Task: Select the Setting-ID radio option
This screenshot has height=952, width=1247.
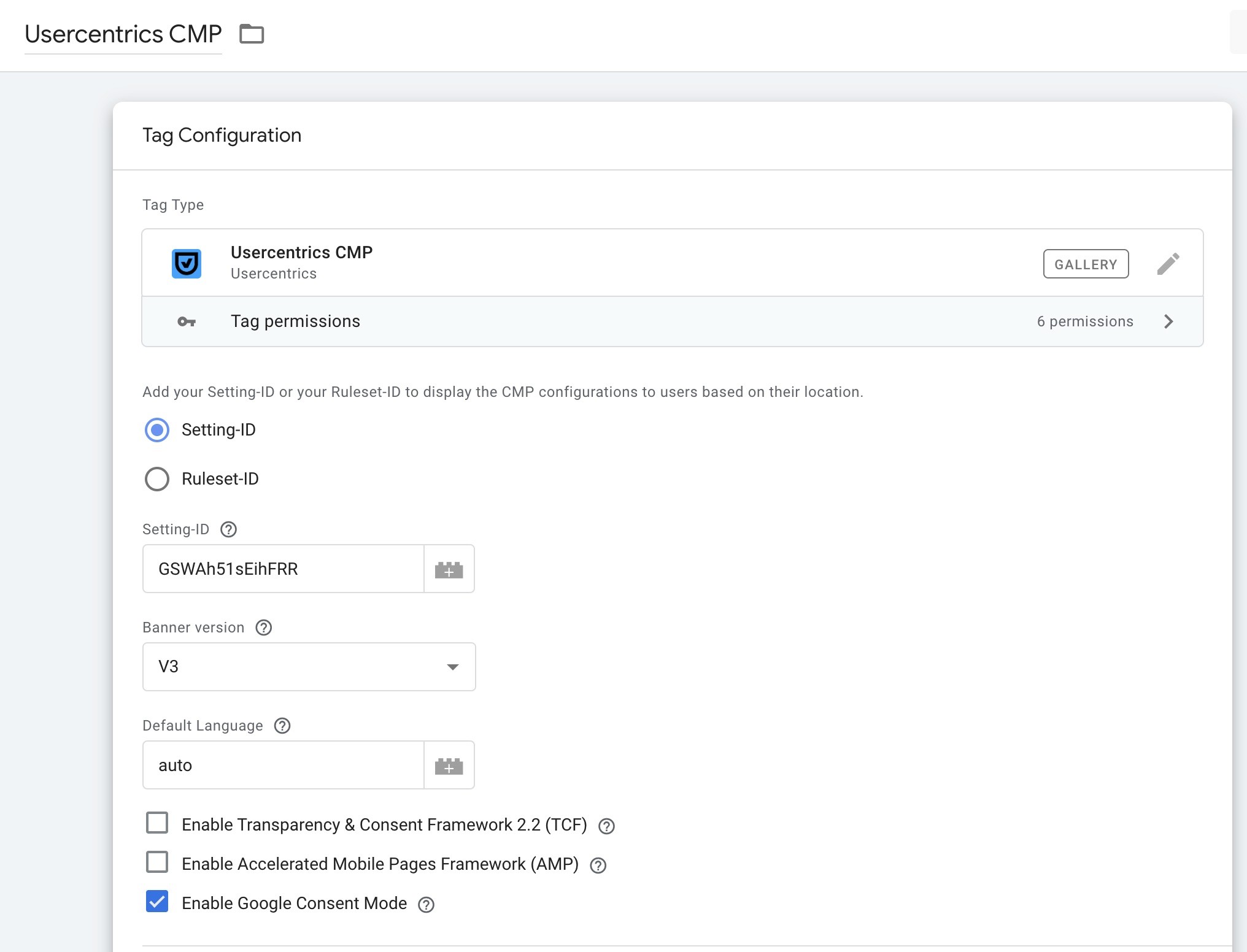Action: pos(157,430)
